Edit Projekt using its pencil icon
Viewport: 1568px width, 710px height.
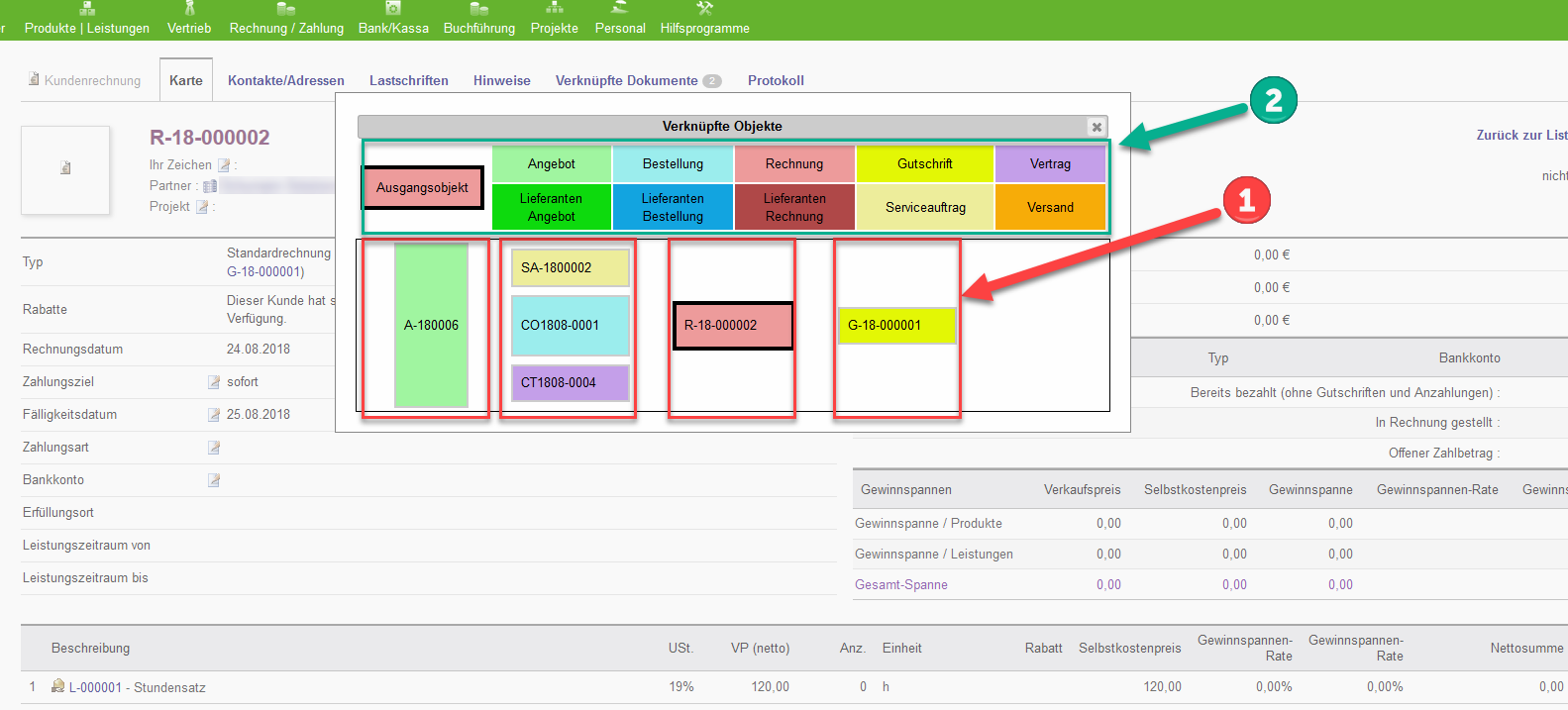[202, 207]
